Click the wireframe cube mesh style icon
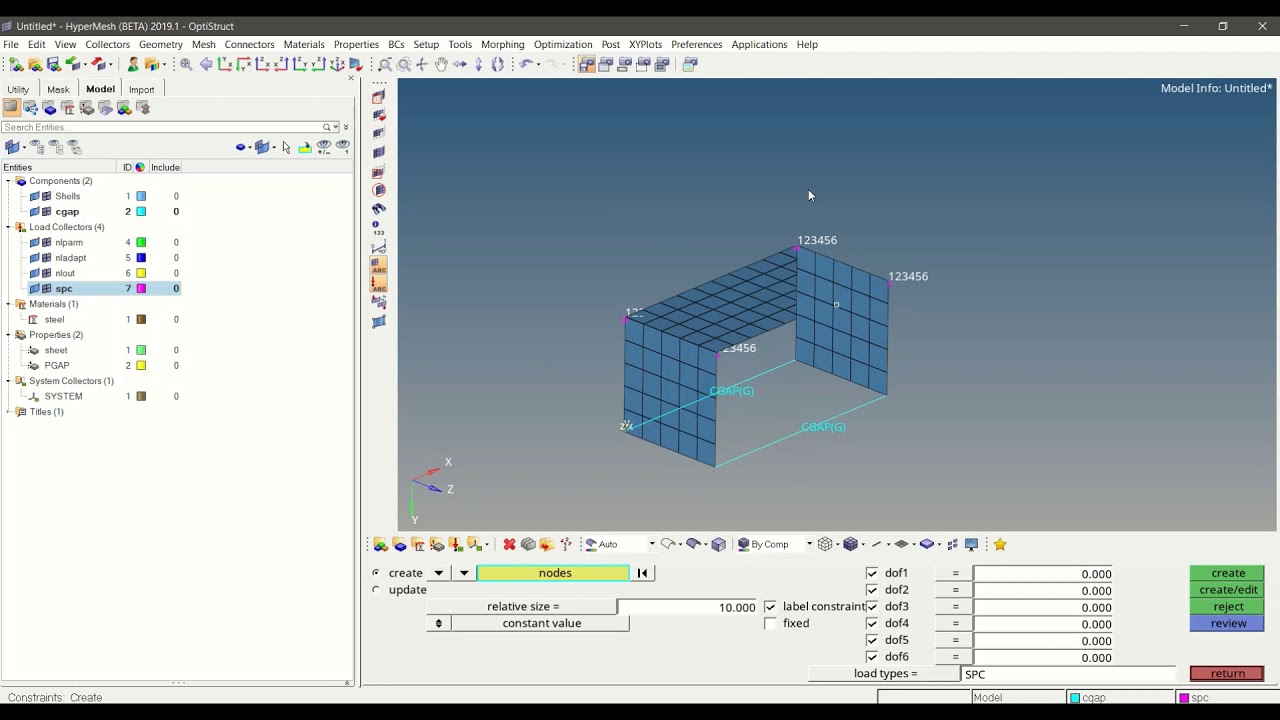The width and height of the screenshot is (1280, 720). [825, 544]
